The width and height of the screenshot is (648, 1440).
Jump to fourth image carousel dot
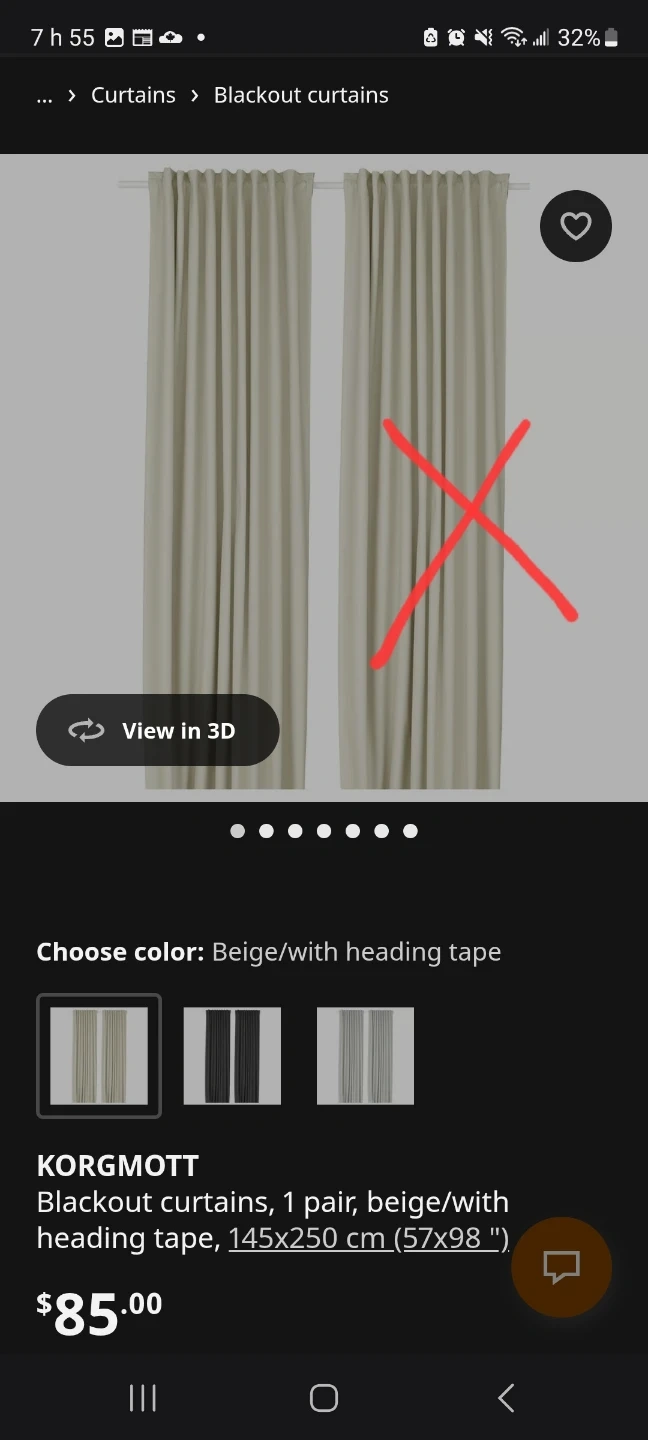(323, 831)
